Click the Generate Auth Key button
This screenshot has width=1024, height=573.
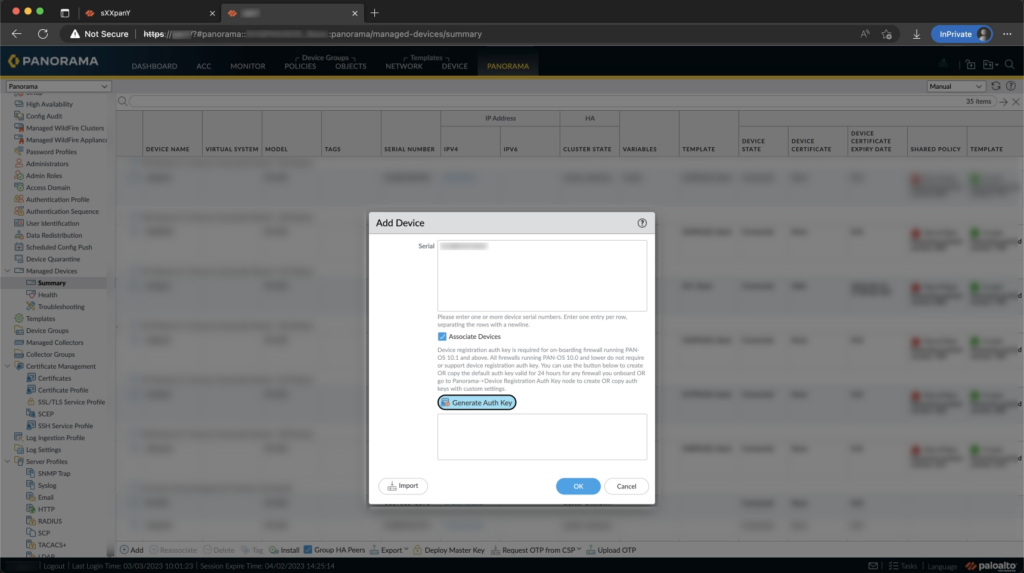coord(477,402)
